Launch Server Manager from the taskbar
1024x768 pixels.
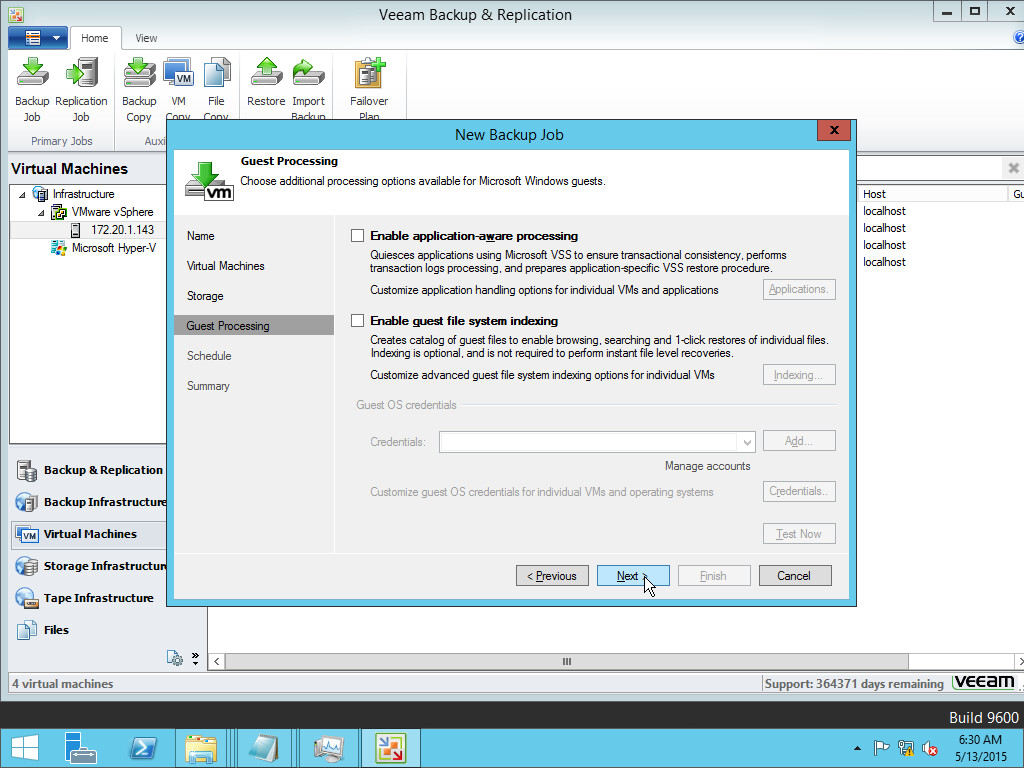[x=81, y=748]
